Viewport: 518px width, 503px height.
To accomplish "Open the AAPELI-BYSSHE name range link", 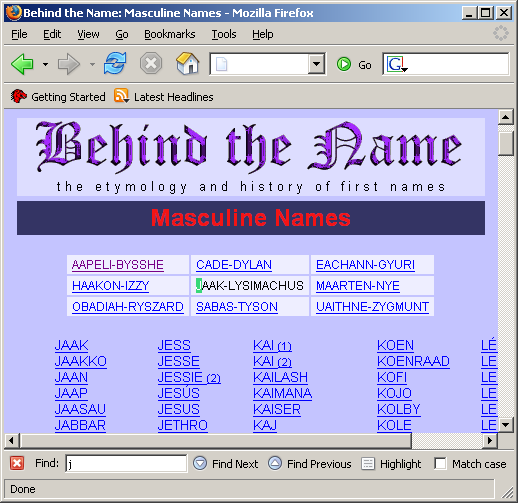I will pos(118,265).
